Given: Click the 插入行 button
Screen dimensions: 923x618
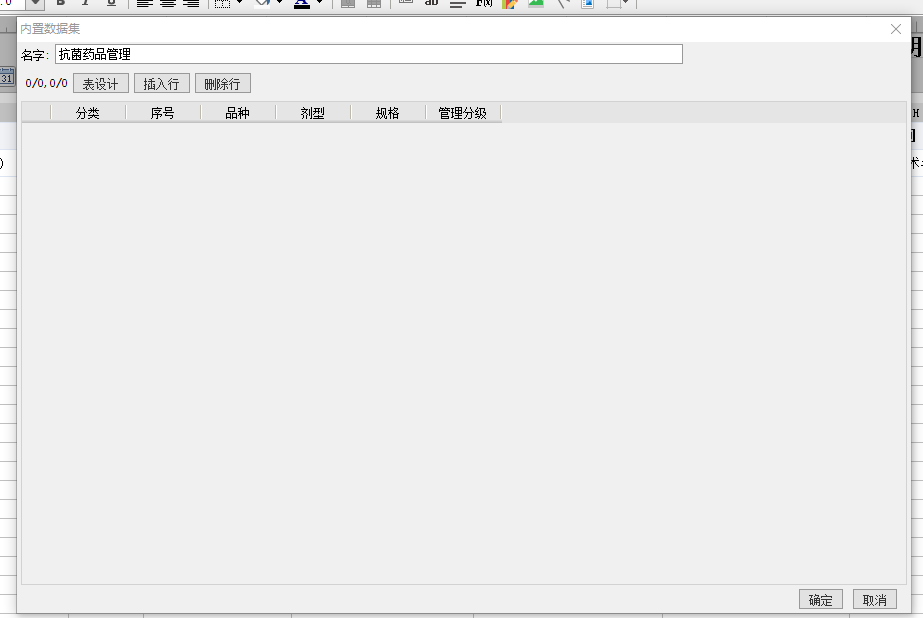Looking at the screenshot, I should pos(161,84).
